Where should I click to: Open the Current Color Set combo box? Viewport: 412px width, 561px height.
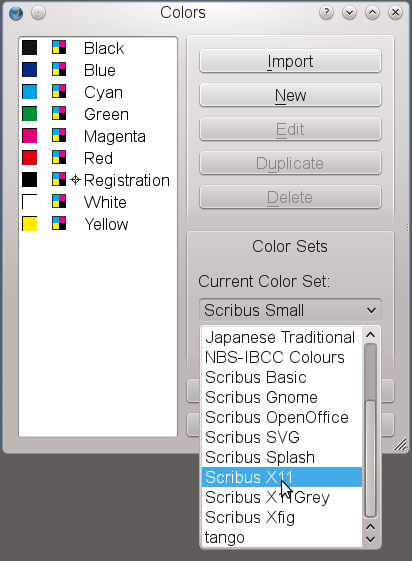click(x=290, y=310)
